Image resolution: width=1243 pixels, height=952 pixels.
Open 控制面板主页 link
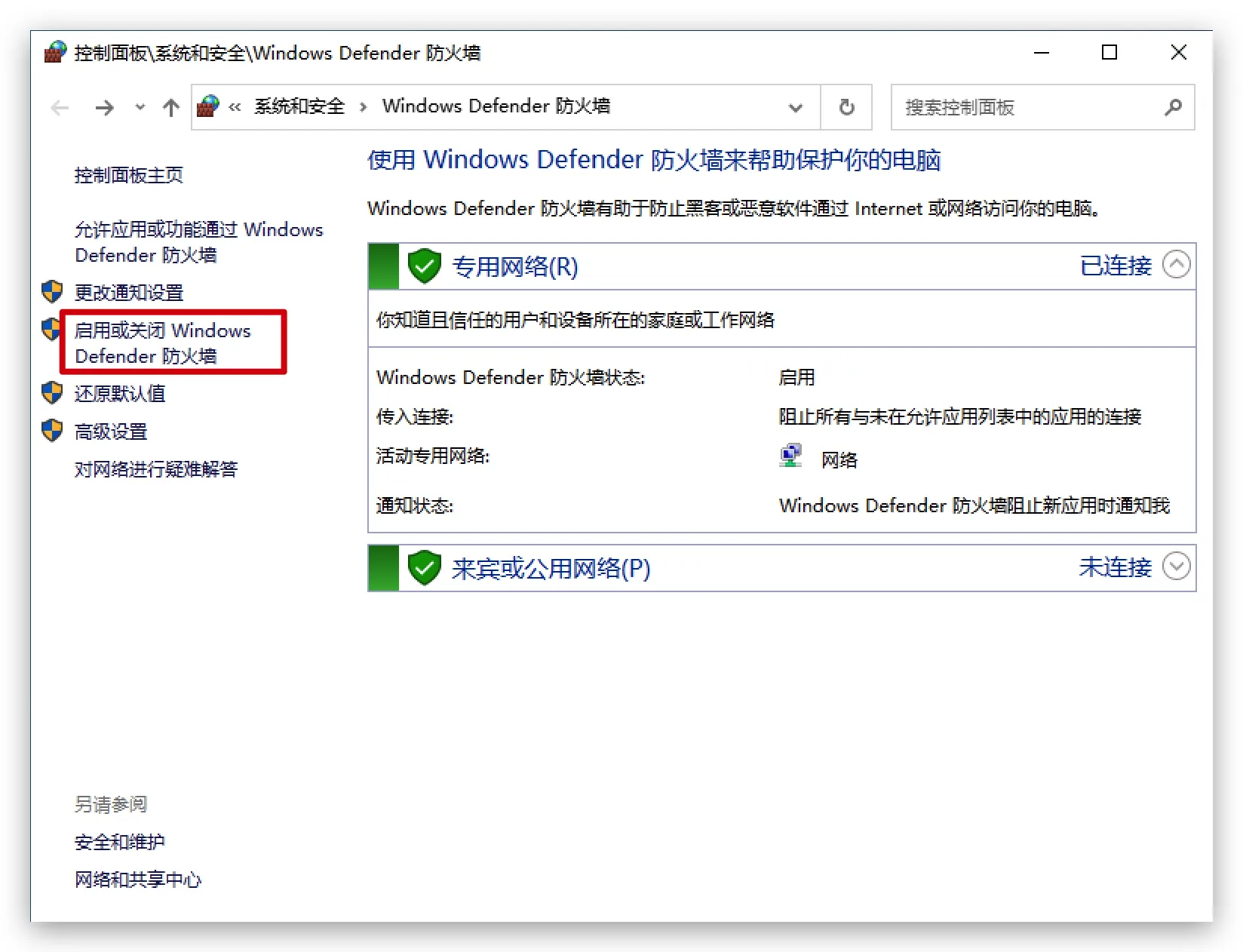[129, 175]
